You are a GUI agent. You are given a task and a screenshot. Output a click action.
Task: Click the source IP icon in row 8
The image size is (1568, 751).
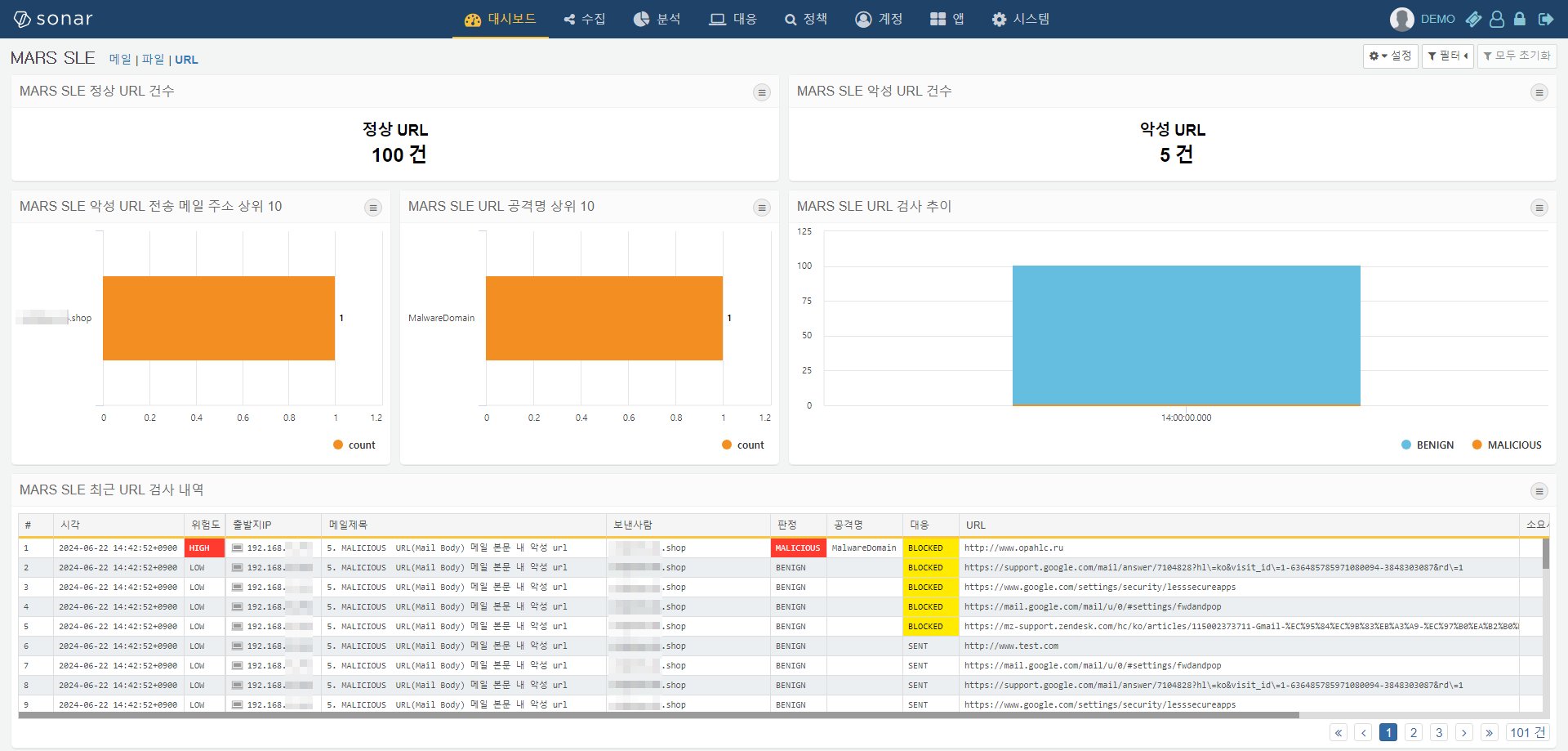pos(237,686)
